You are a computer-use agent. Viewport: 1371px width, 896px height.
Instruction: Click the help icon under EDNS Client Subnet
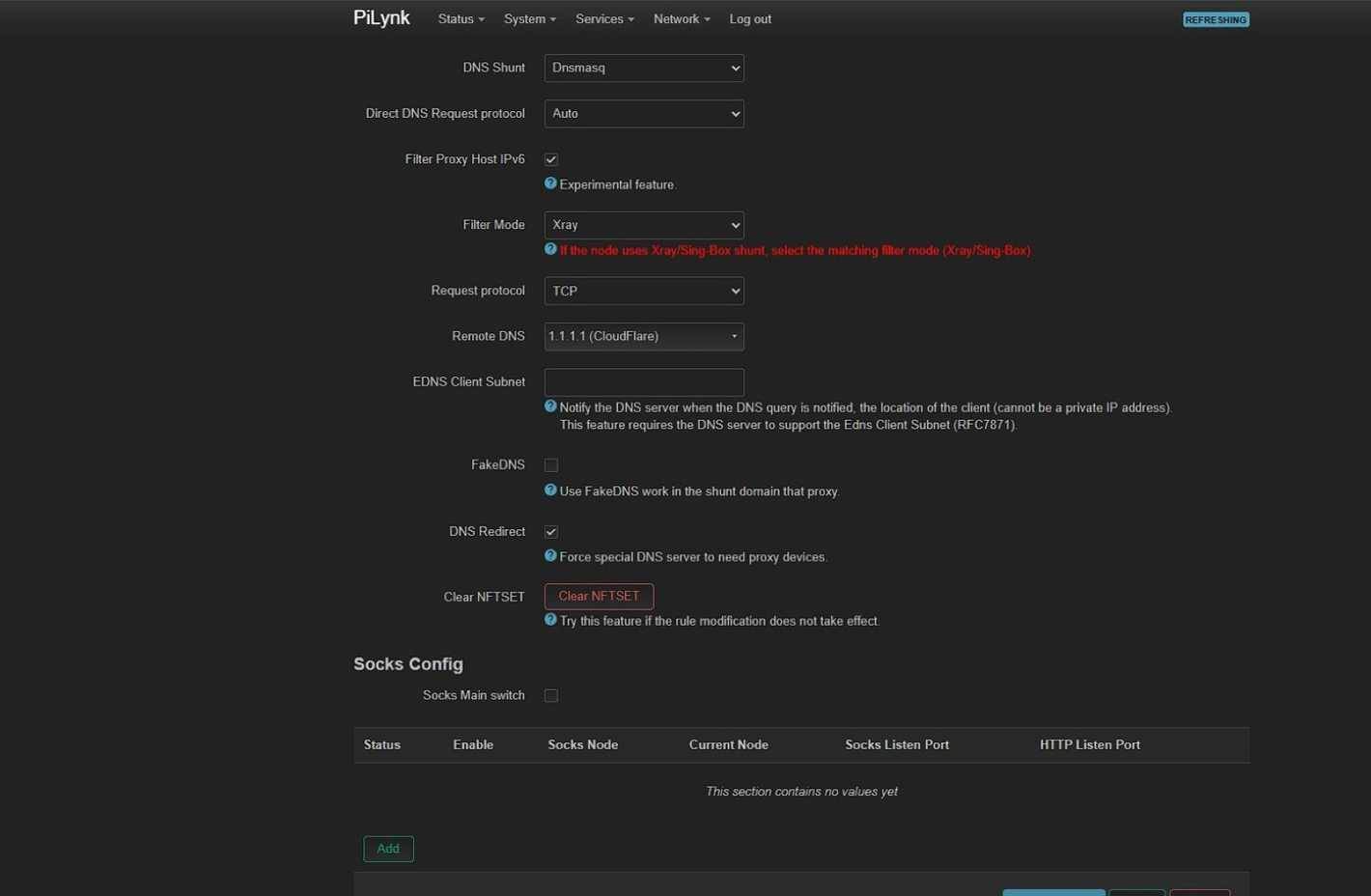pos(550,406)
